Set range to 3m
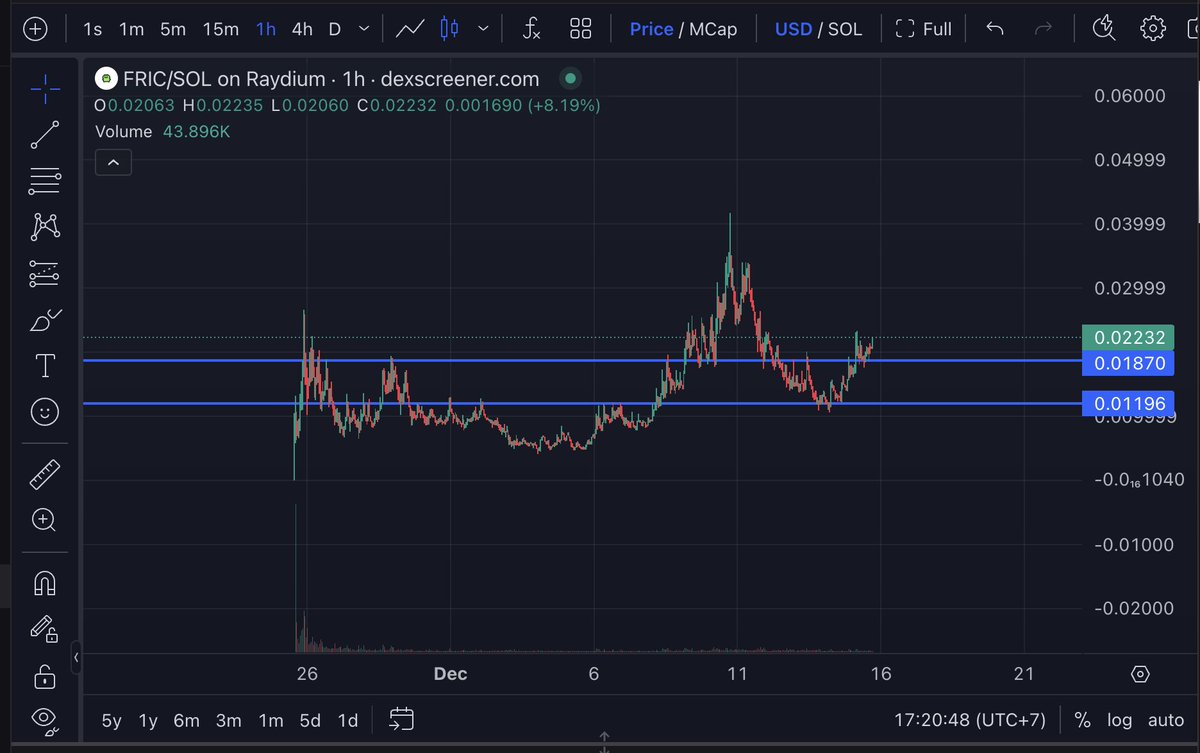The height and width of the screenshot is (753, 1200). (x=228, y=720)
